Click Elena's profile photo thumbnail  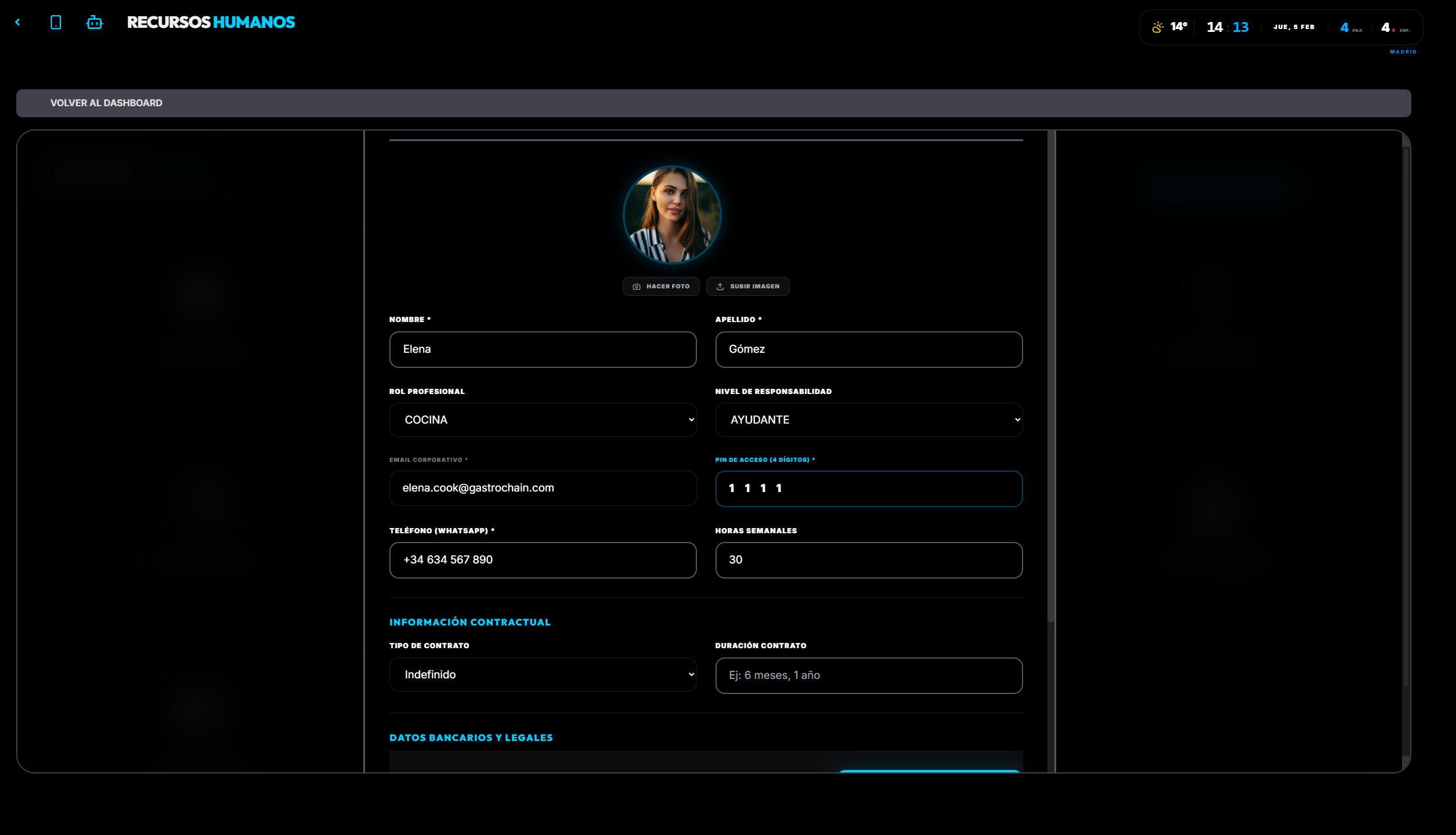tap(672, 215)
